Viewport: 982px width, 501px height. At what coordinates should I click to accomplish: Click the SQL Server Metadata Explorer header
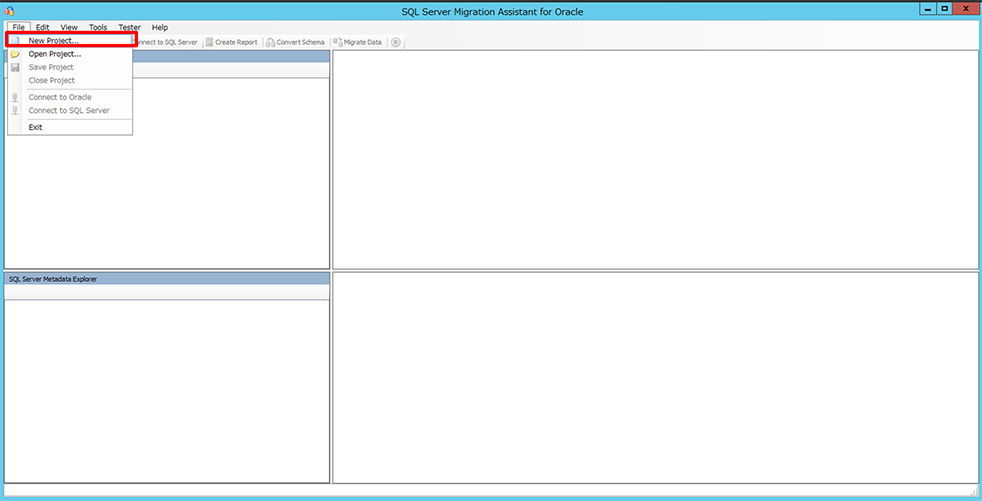pos(167,279)
